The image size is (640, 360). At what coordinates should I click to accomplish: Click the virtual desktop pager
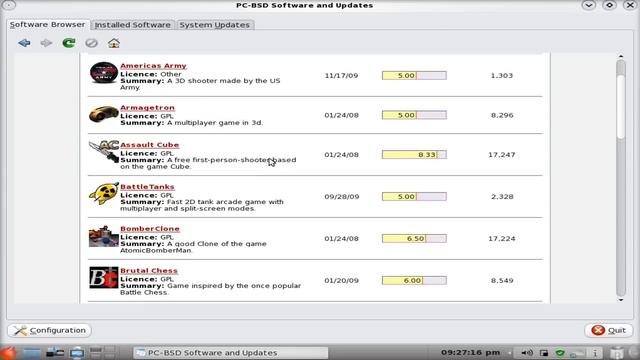point(102,352)
